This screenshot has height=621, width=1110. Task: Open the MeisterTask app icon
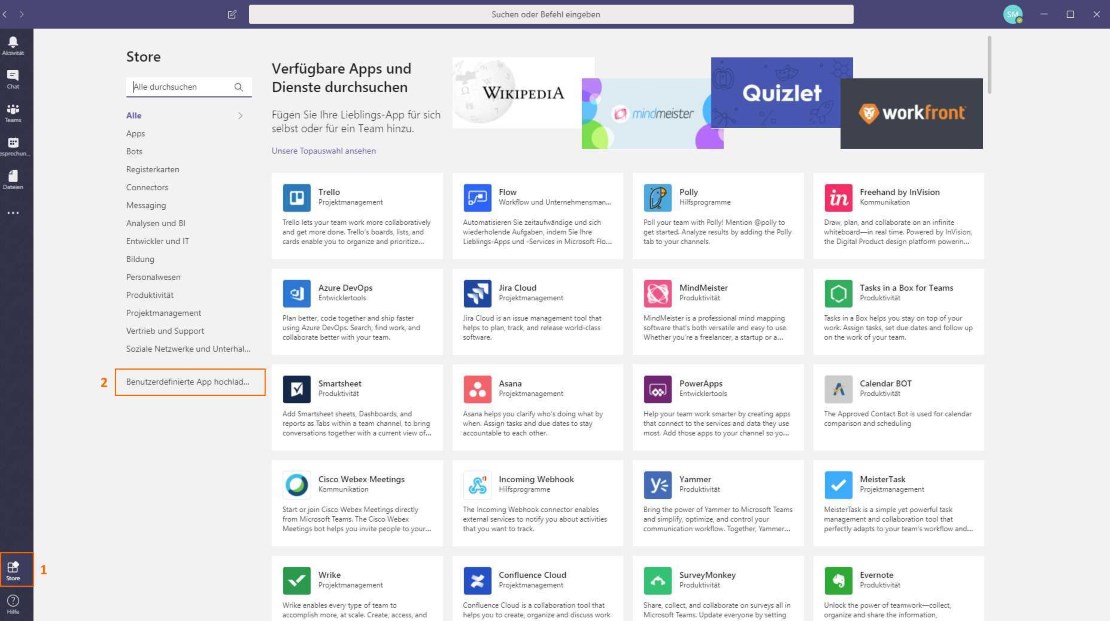click(838, 484)
